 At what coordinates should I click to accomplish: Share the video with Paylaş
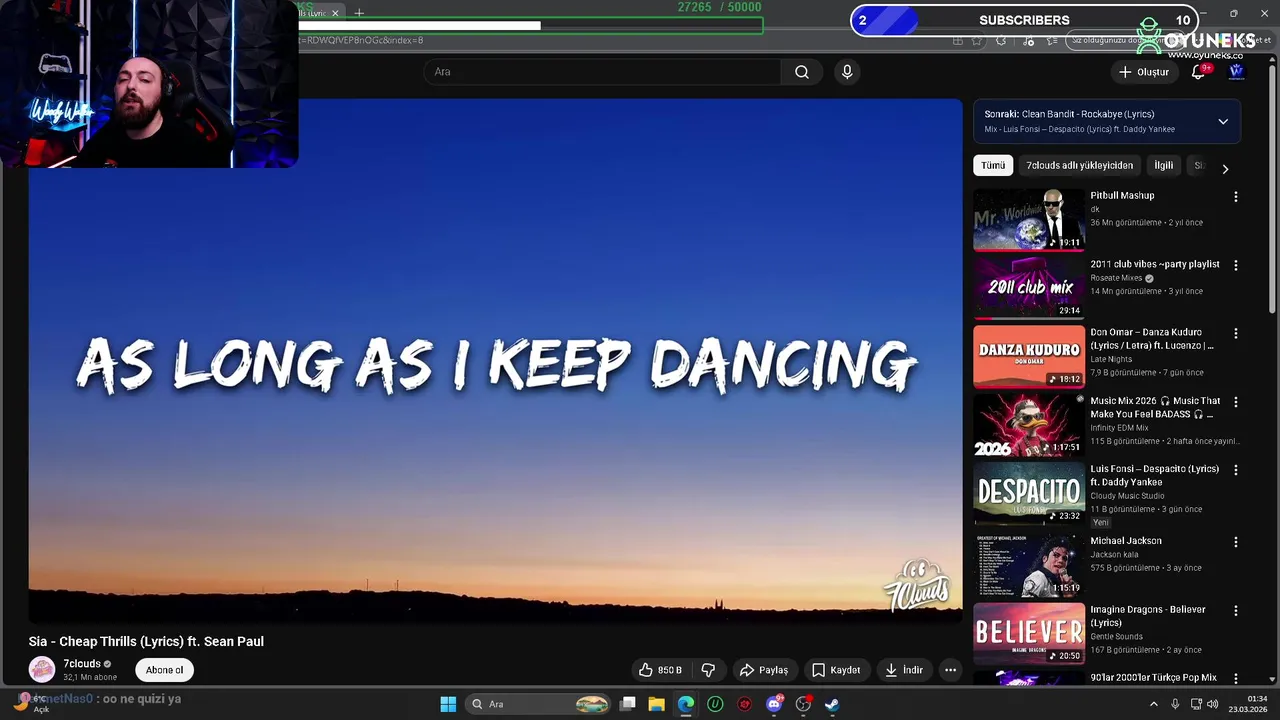(x=764, y=670)
